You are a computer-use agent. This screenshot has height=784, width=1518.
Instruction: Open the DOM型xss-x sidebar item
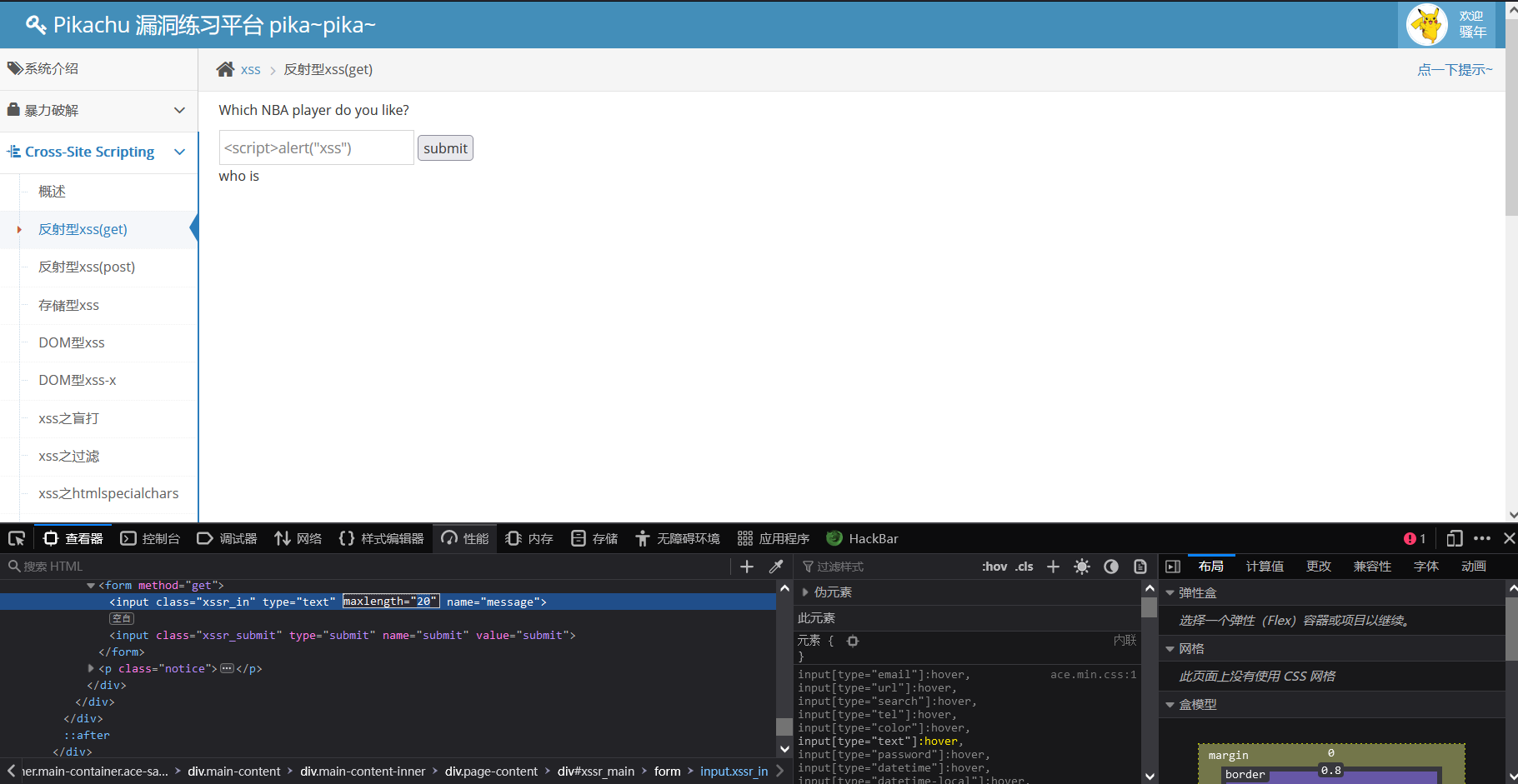[78, 381]
